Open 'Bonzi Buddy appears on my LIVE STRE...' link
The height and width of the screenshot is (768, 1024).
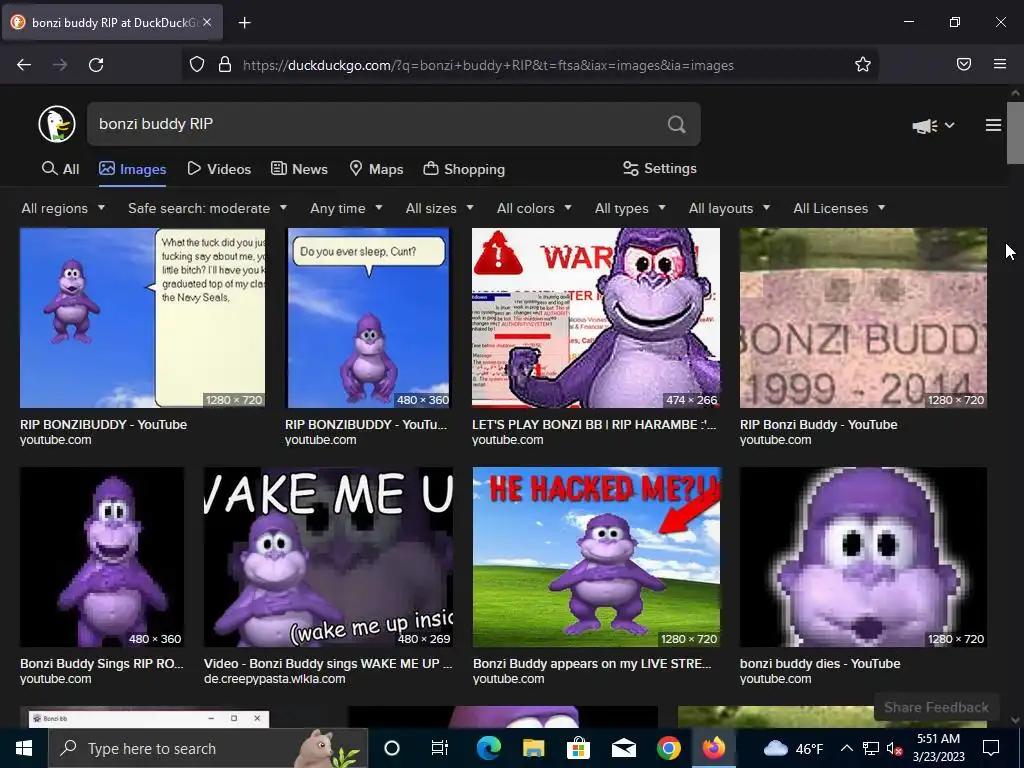[592, 664]
